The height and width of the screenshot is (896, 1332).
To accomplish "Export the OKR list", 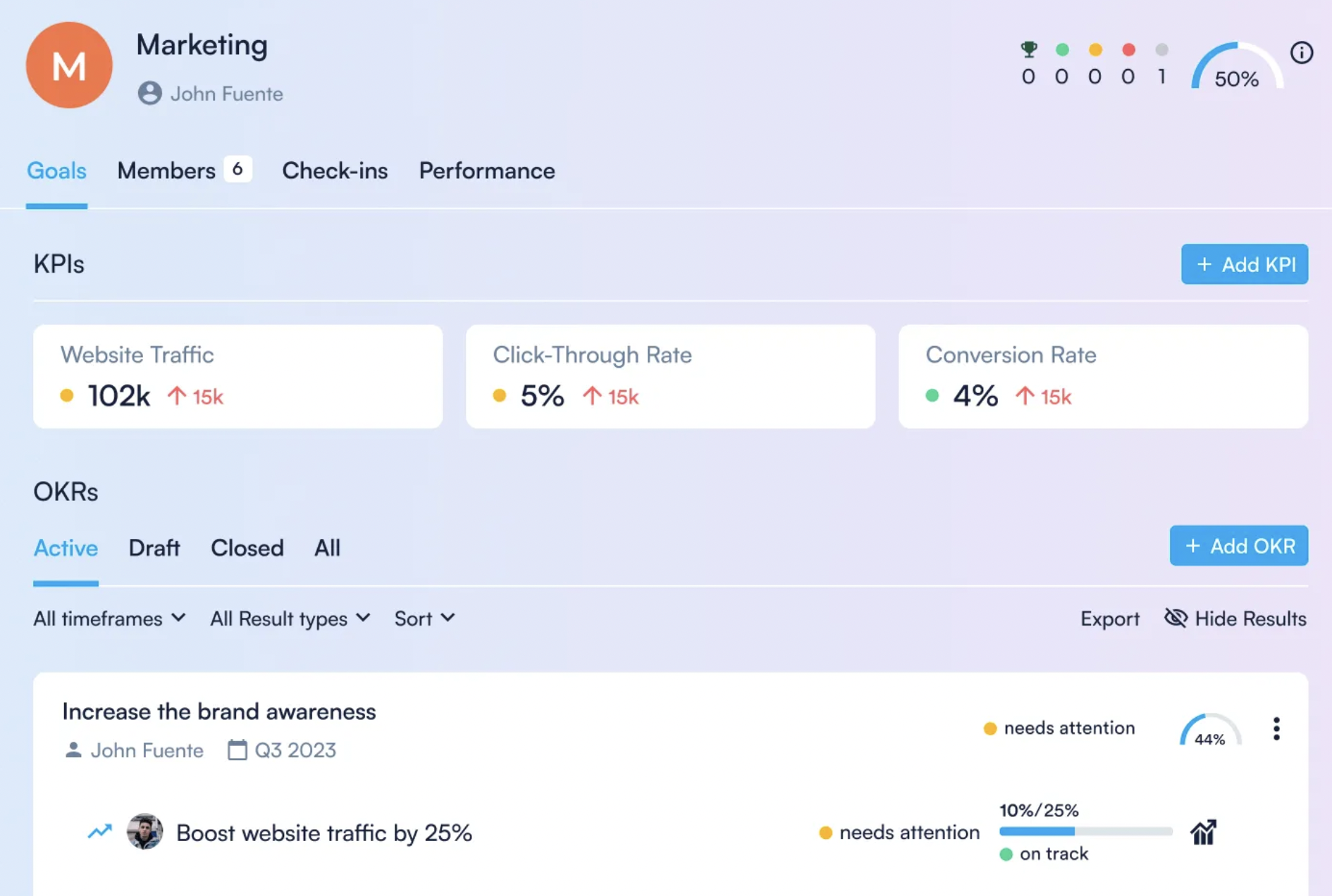I will pyautogui.click(x=1110, y=618).
